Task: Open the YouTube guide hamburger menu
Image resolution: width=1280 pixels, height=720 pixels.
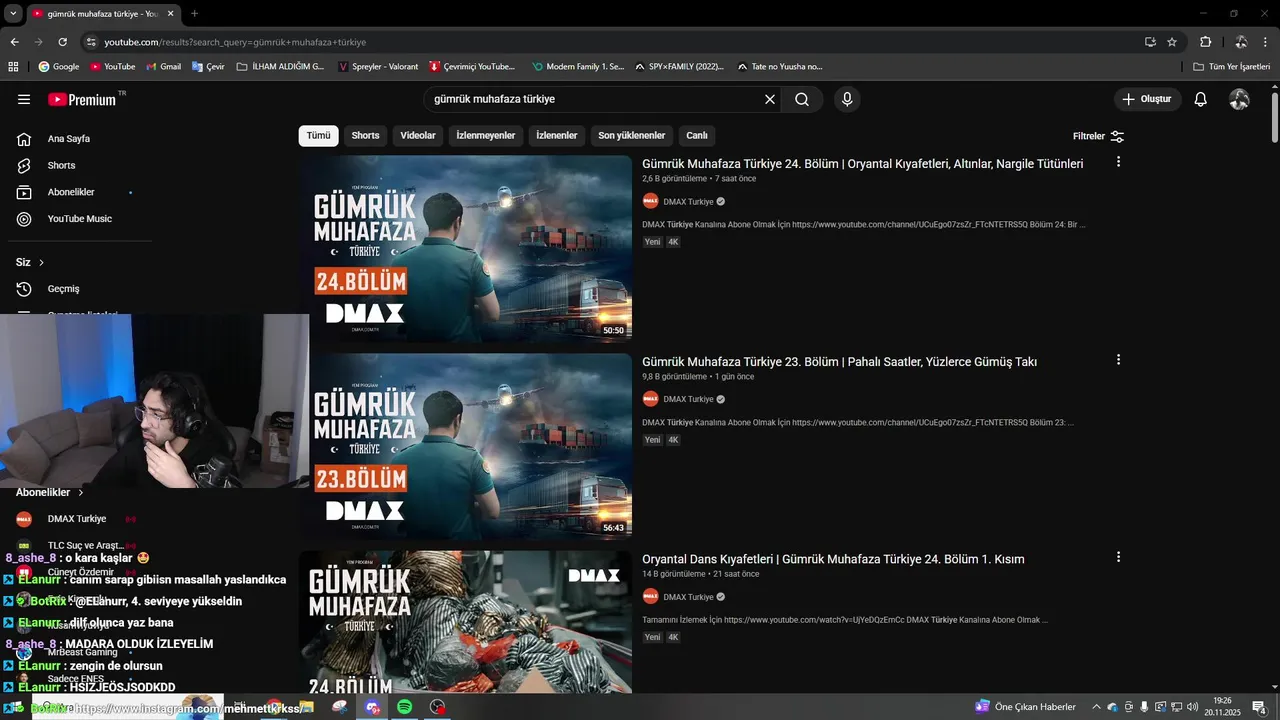Action: pyautogui.click(x=24, y=99)
